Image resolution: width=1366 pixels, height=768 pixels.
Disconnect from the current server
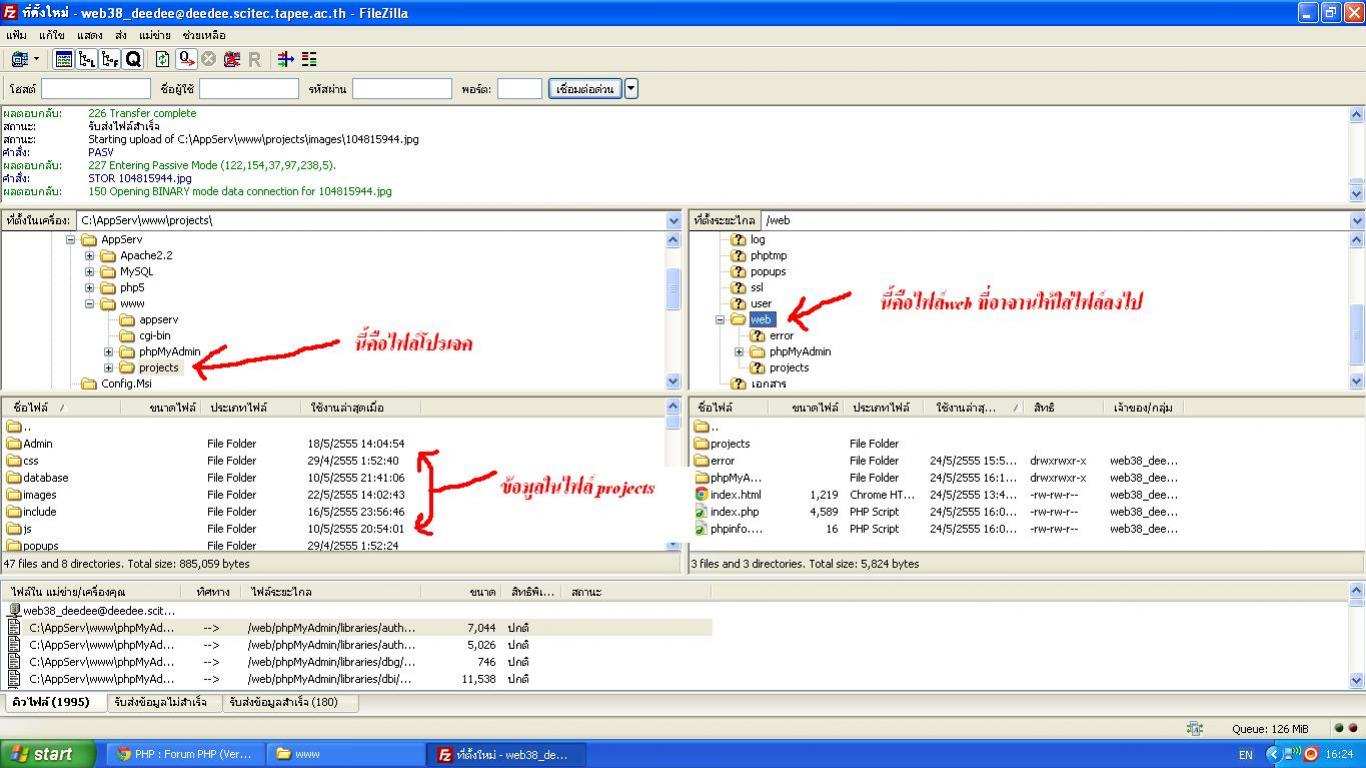point(232,59)
